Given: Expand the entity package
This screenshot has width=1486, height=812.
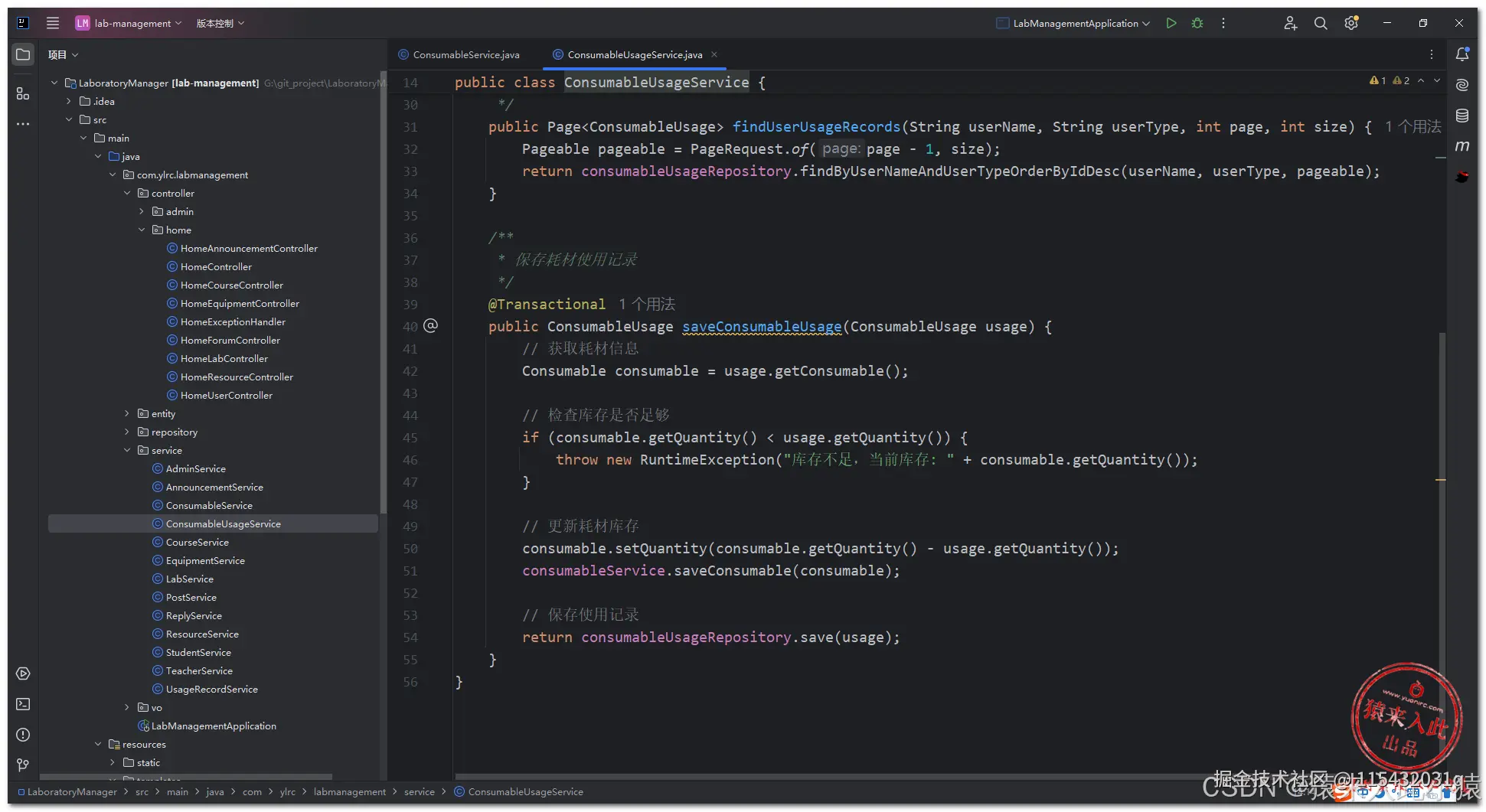Looking at the screenshot, I should (x=127, y=413).
